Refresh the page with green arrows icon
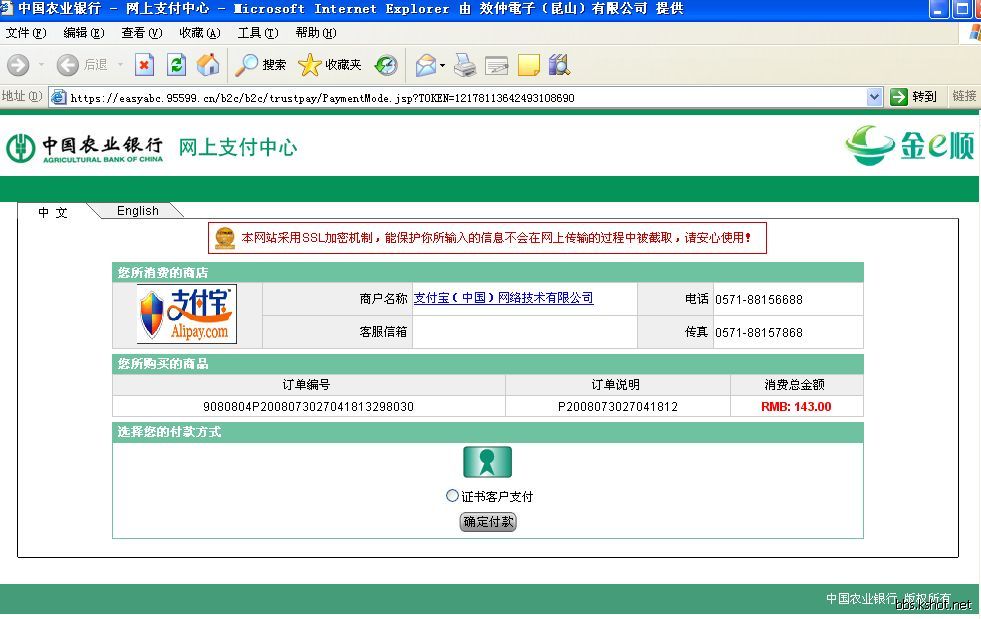The width and height of the screenshot is (981, 619). [176, 64]
